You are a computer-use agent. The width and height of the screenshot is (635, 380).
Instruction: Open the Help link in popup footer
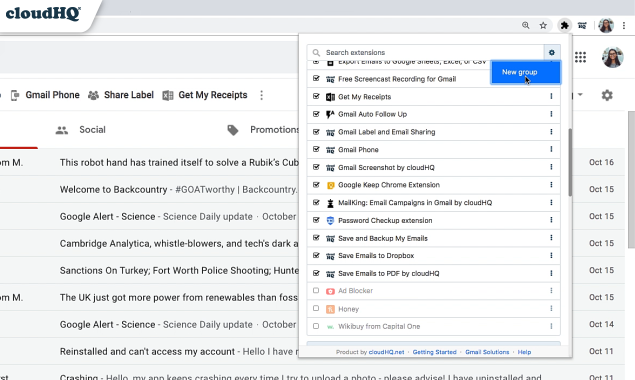pos(524,352)
